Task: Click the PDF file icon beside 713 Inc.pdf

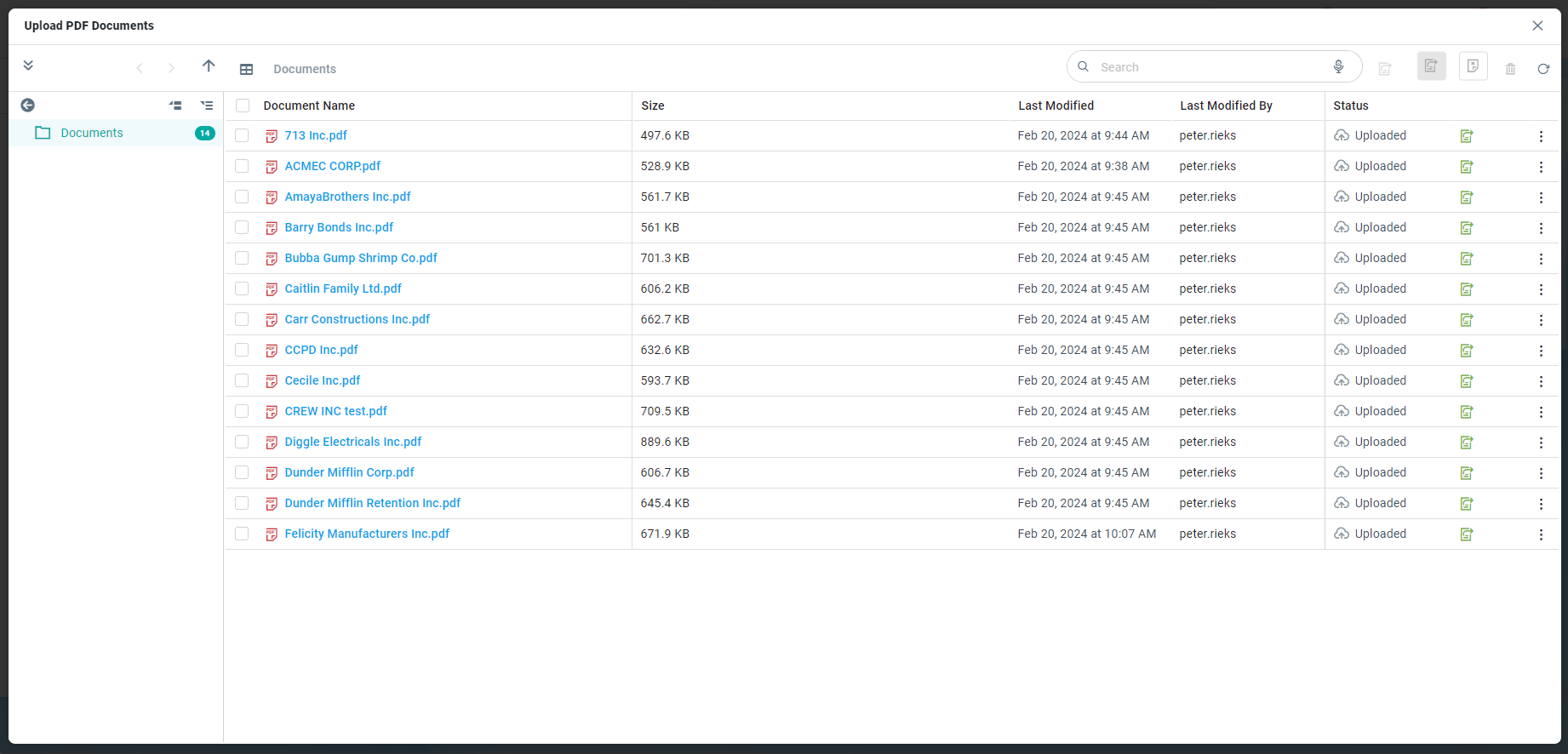Action: [x=272, y=136]
